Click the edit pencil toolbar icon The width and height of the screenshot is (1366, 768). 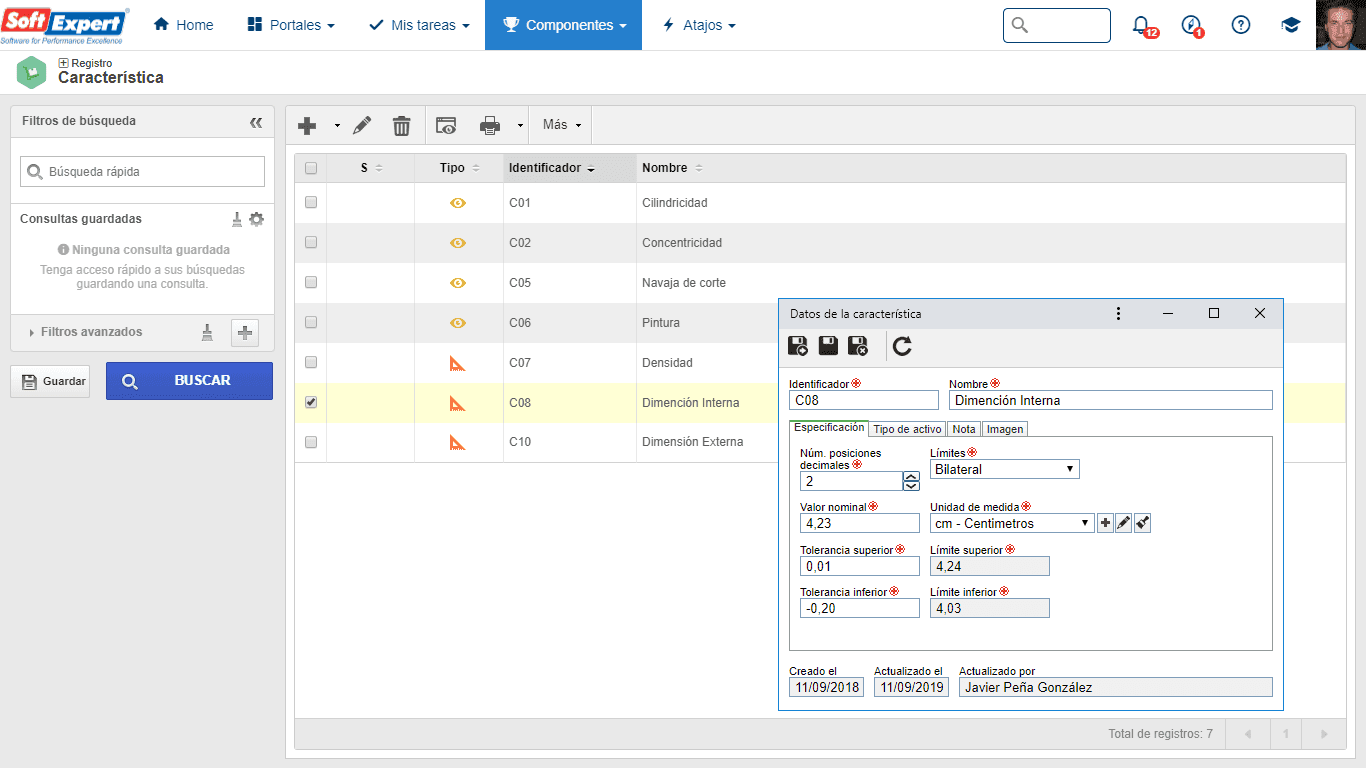click(x=362, y=125)
